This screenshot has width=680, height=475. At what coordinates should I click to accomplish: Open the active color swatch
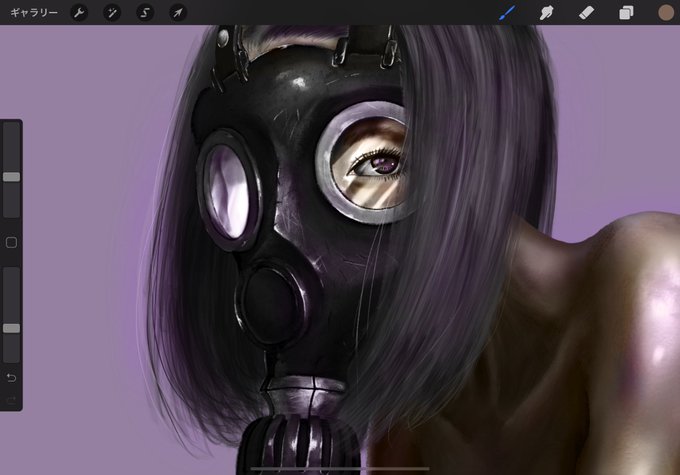click(666, 13)
